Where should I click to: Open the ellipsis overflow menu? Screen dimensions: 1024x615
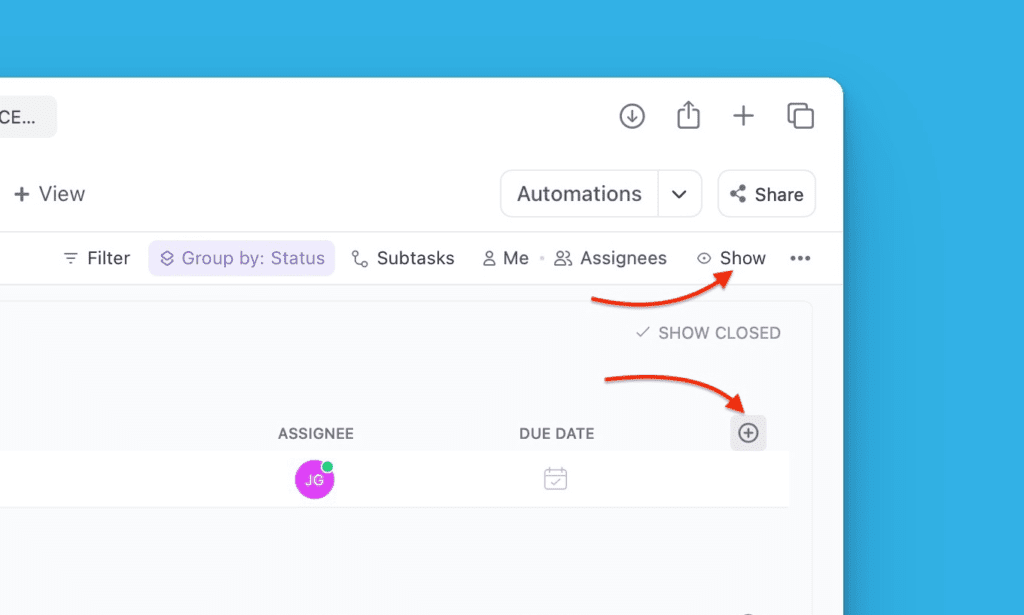coord(800,258)
